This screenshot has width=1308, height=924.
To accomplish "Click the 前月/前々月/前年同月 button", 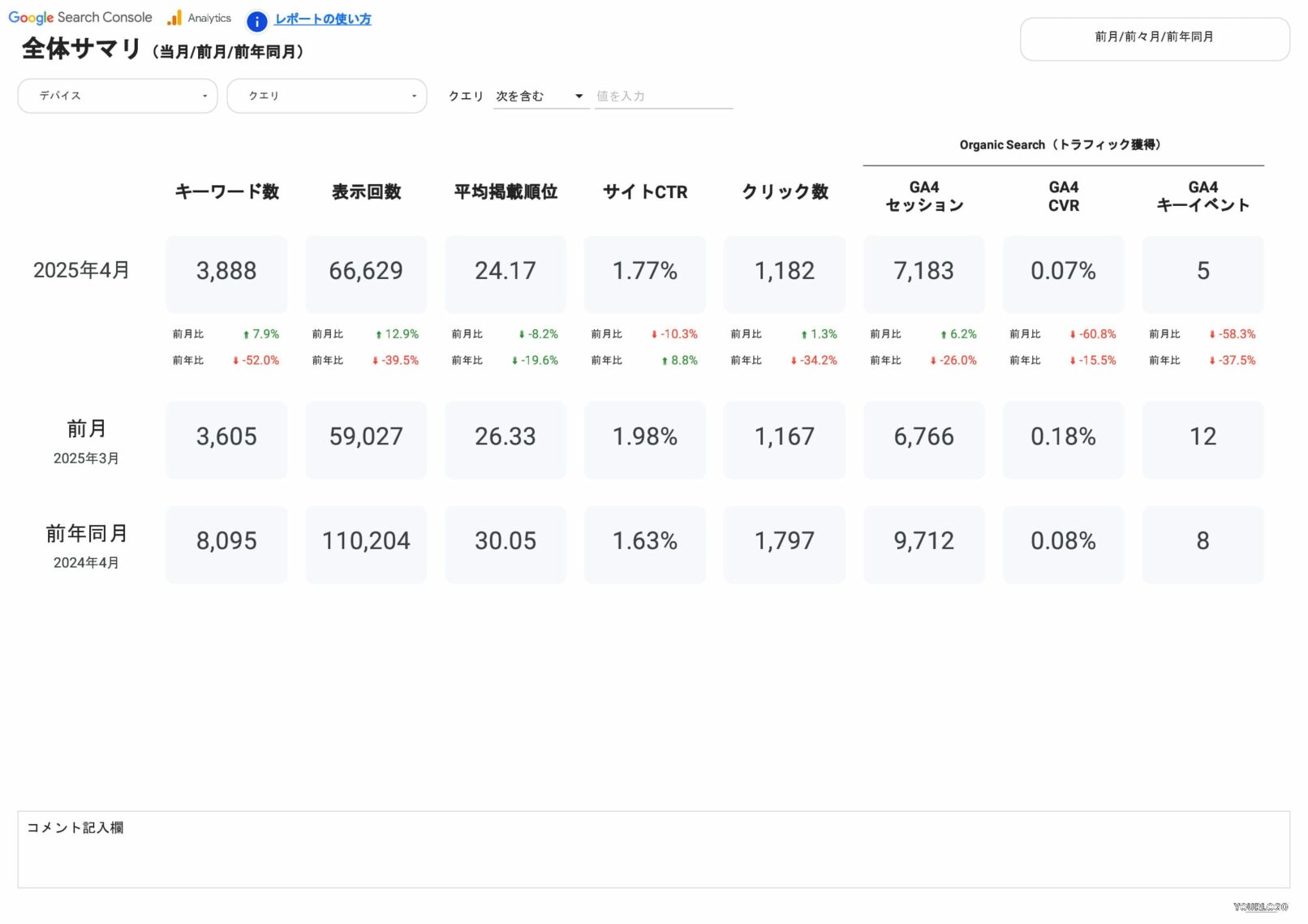I will pos(1154,38).
